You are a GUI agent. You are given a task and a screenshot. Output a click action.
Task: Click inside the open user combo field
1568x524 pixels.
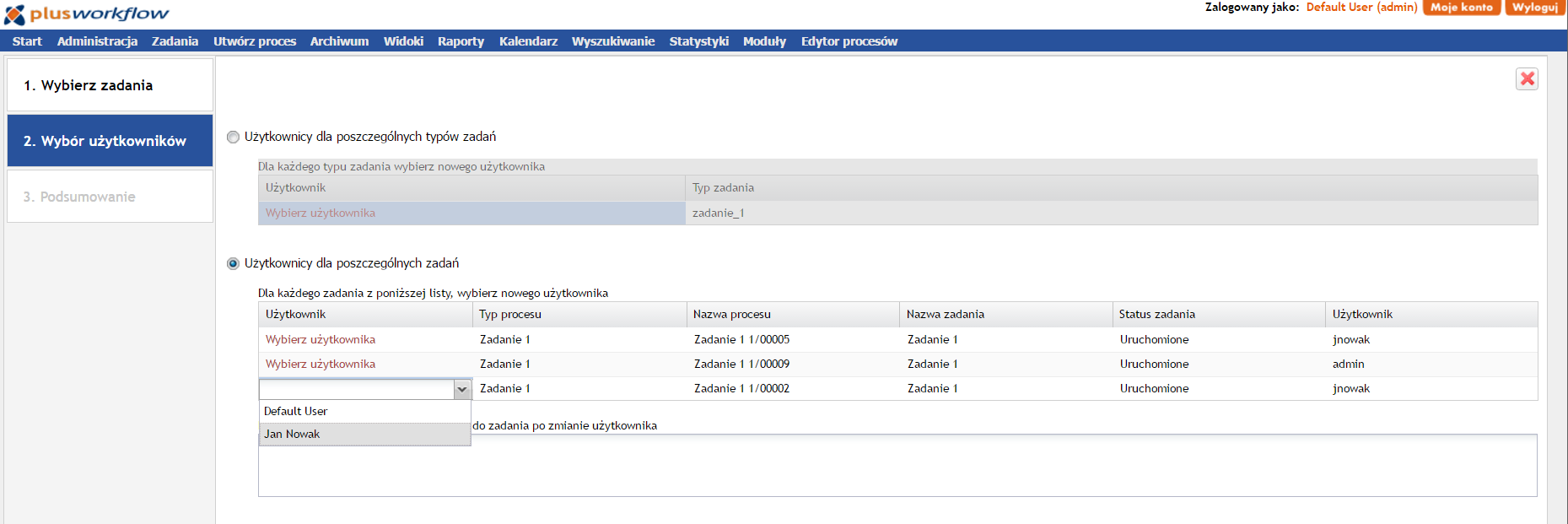[357, 389]
